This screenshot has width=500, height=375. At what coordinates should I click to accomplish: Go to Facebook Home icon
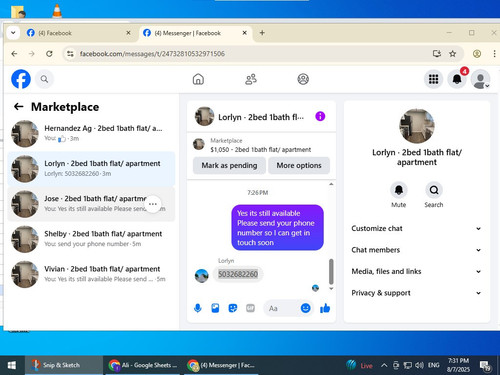198,79
